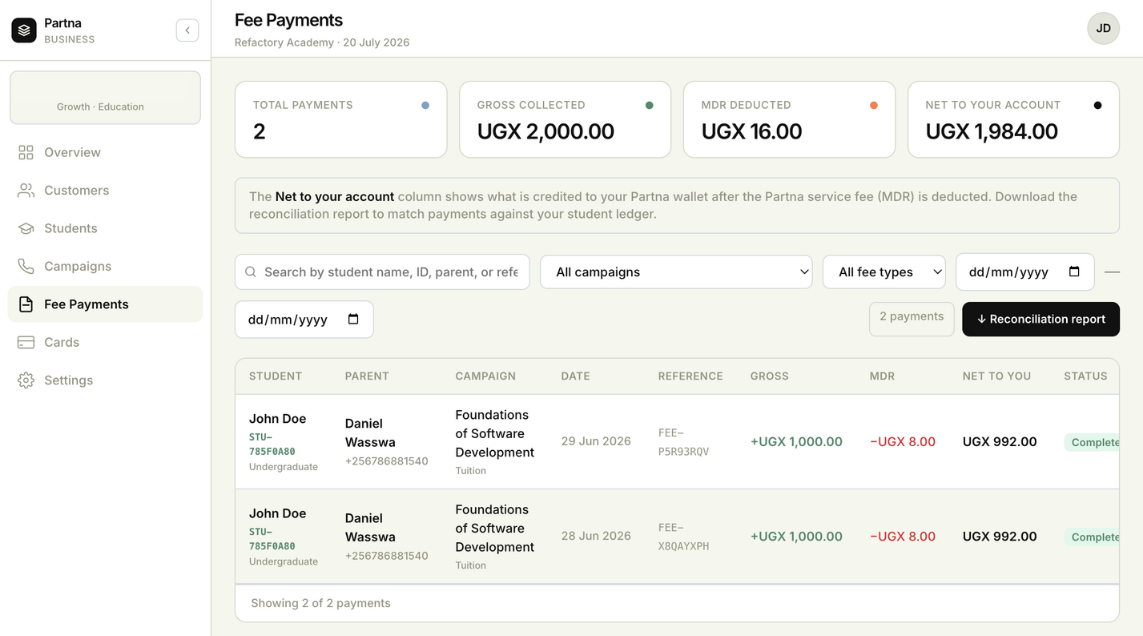Click the second dd/mm/yyyy end date field
Screen dimensions: 1143x636
tap(304, 319)
